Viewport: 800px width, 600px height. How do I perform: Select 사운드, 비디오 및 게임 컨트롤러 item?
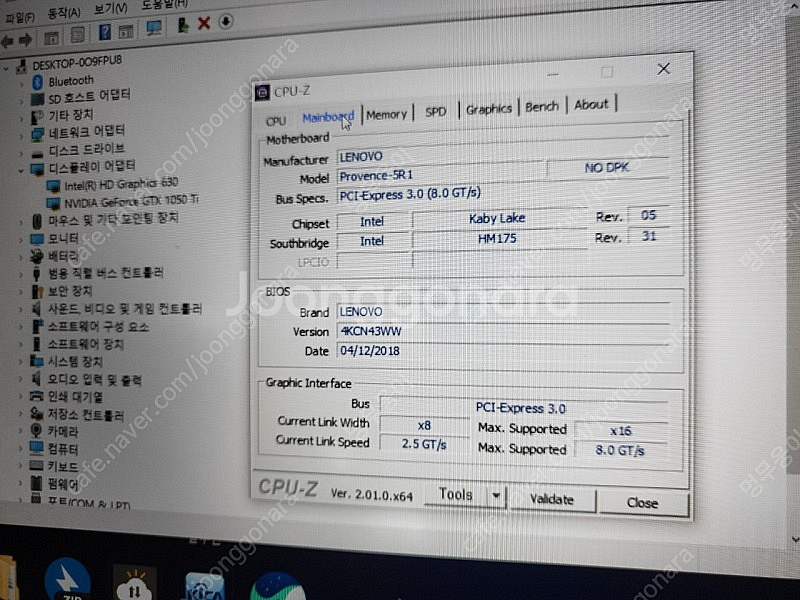[125, 309]
